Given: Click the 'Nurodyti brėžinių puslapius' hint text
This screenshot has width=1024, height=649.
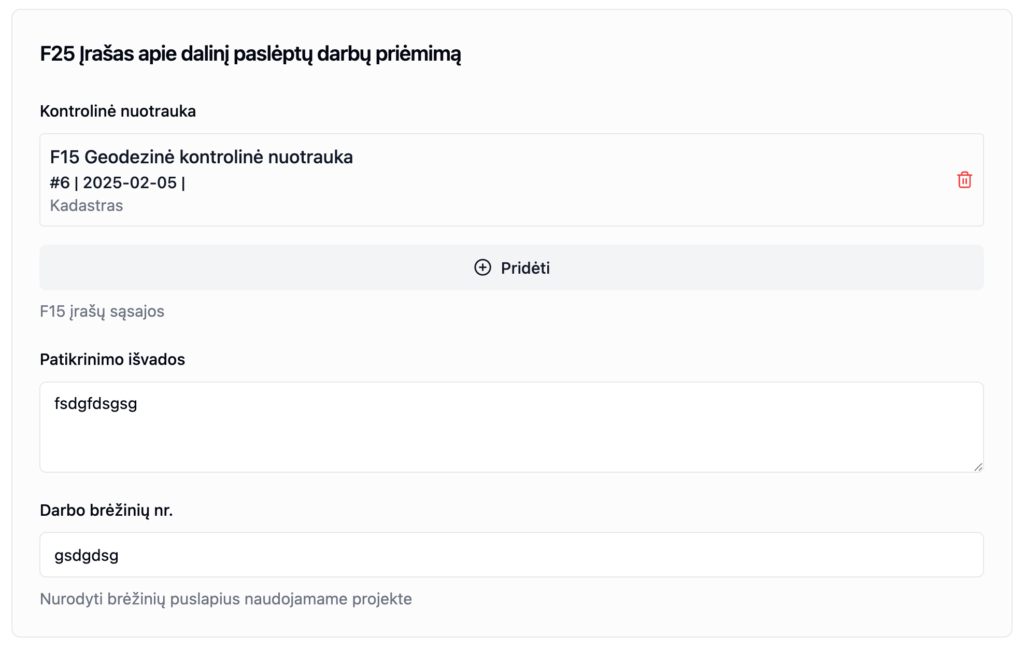Looking at the screenshot, I should click(x=225, y=599).
